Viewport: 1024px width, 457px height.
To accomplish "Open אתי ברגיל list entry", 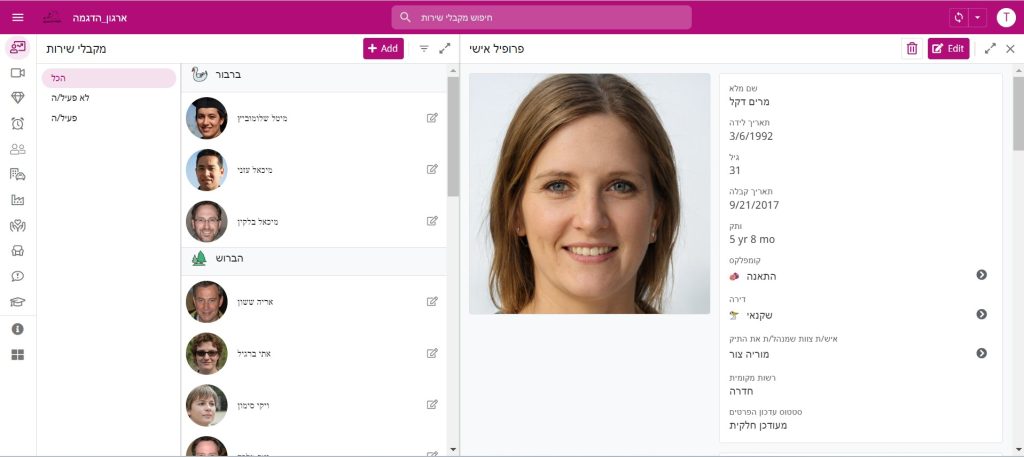I will 313,353.
